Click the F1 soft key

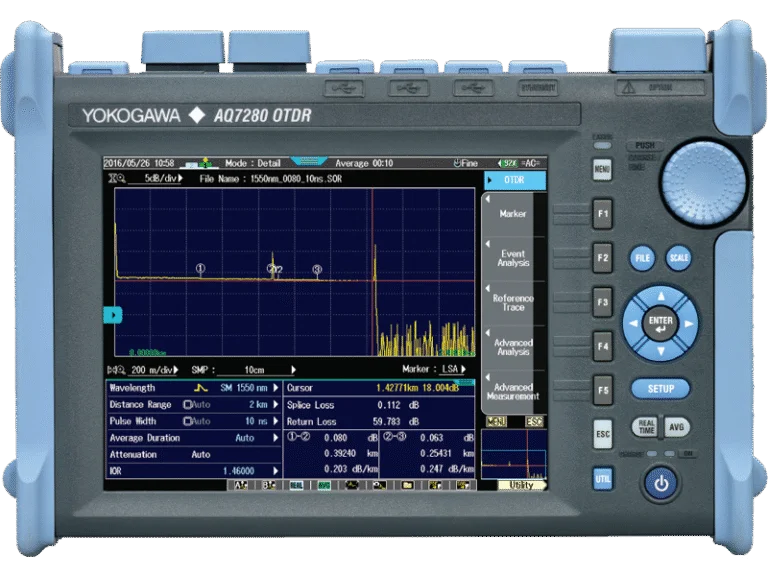(x=602, y=214)
